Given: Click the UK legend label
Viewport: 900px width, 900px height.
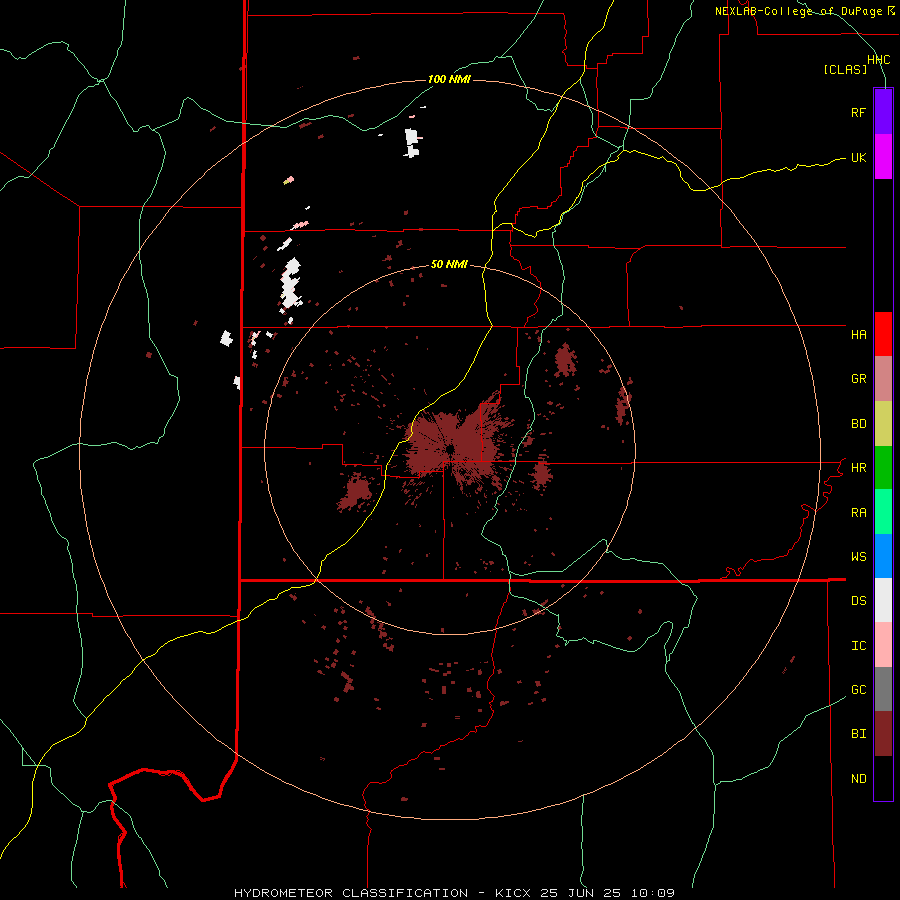Looking at the screenshot, I should coord(858,157).
